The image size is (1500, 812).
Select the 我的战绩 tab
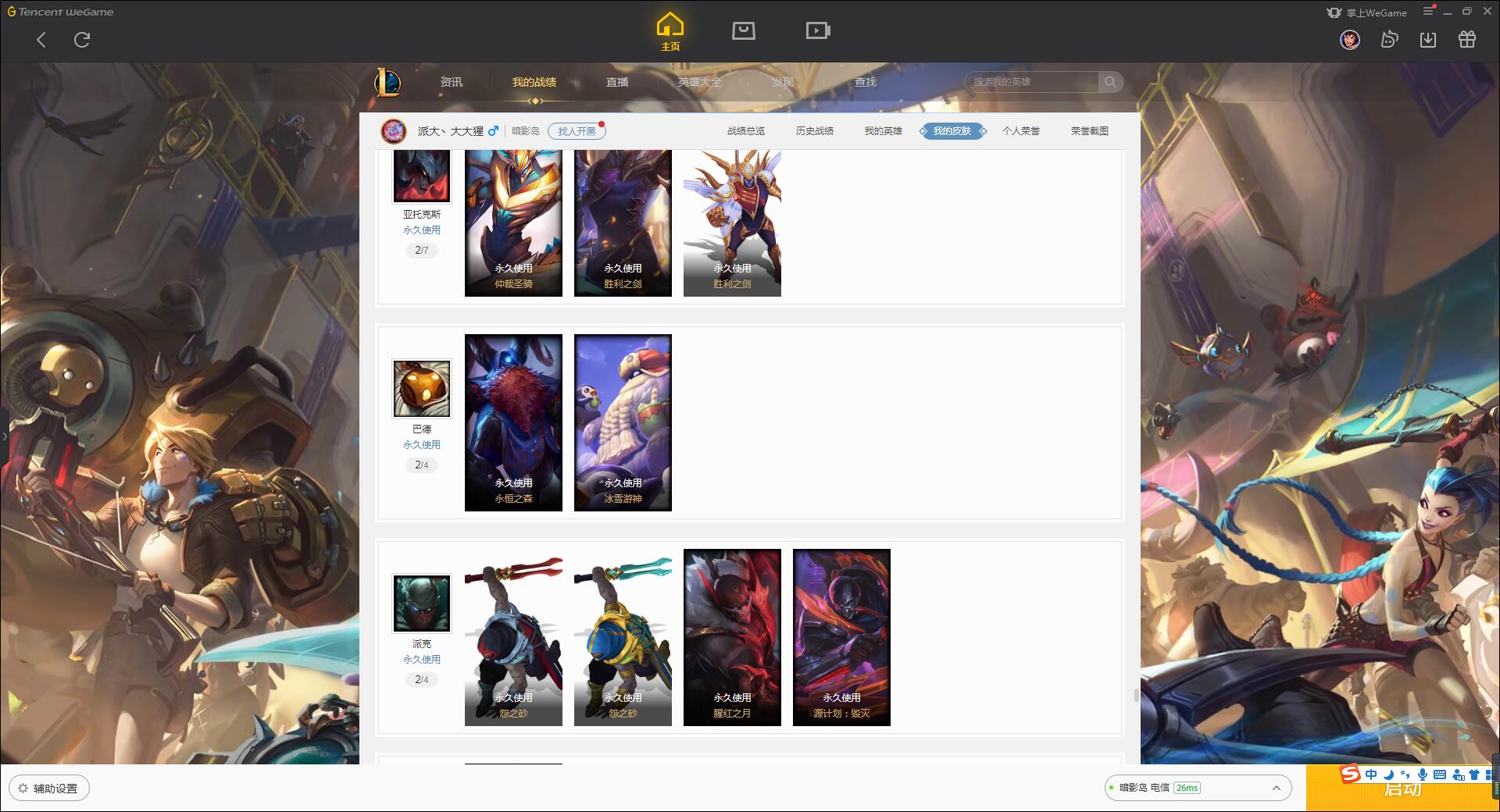coord(534,82)
